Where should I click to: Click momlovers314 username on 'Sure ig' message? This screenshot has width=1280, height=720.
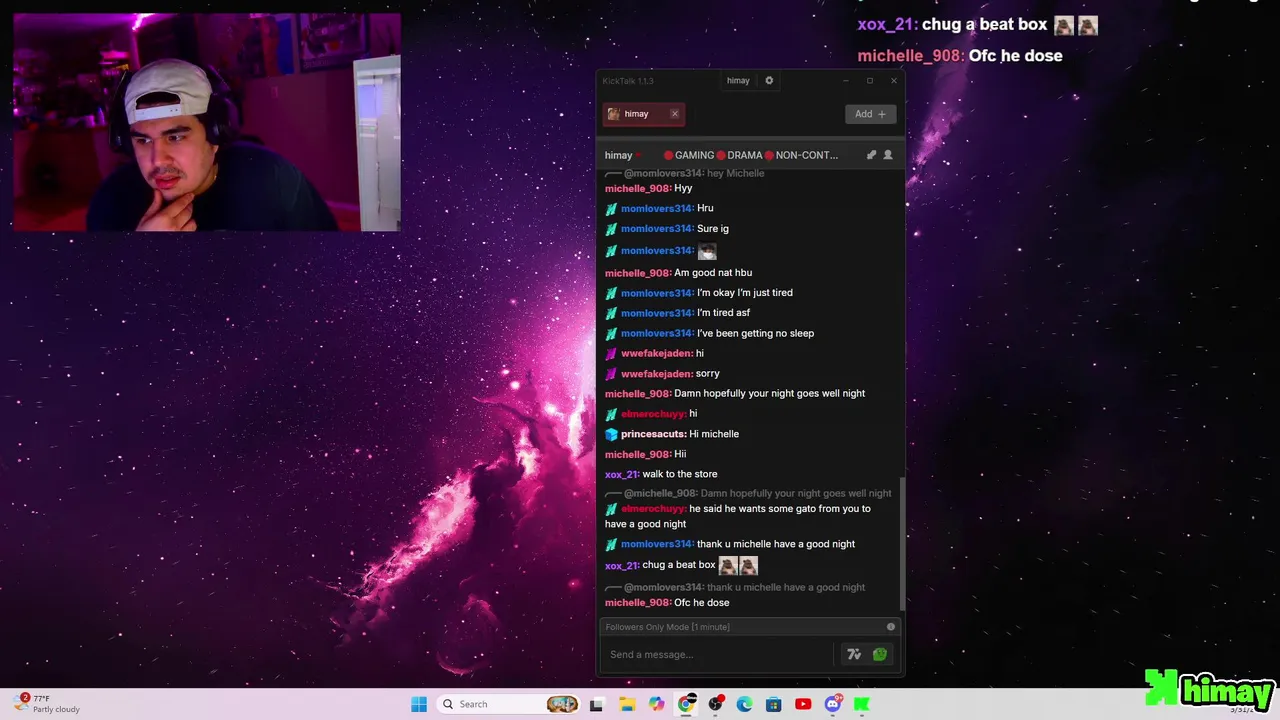[x=657, y=228]
